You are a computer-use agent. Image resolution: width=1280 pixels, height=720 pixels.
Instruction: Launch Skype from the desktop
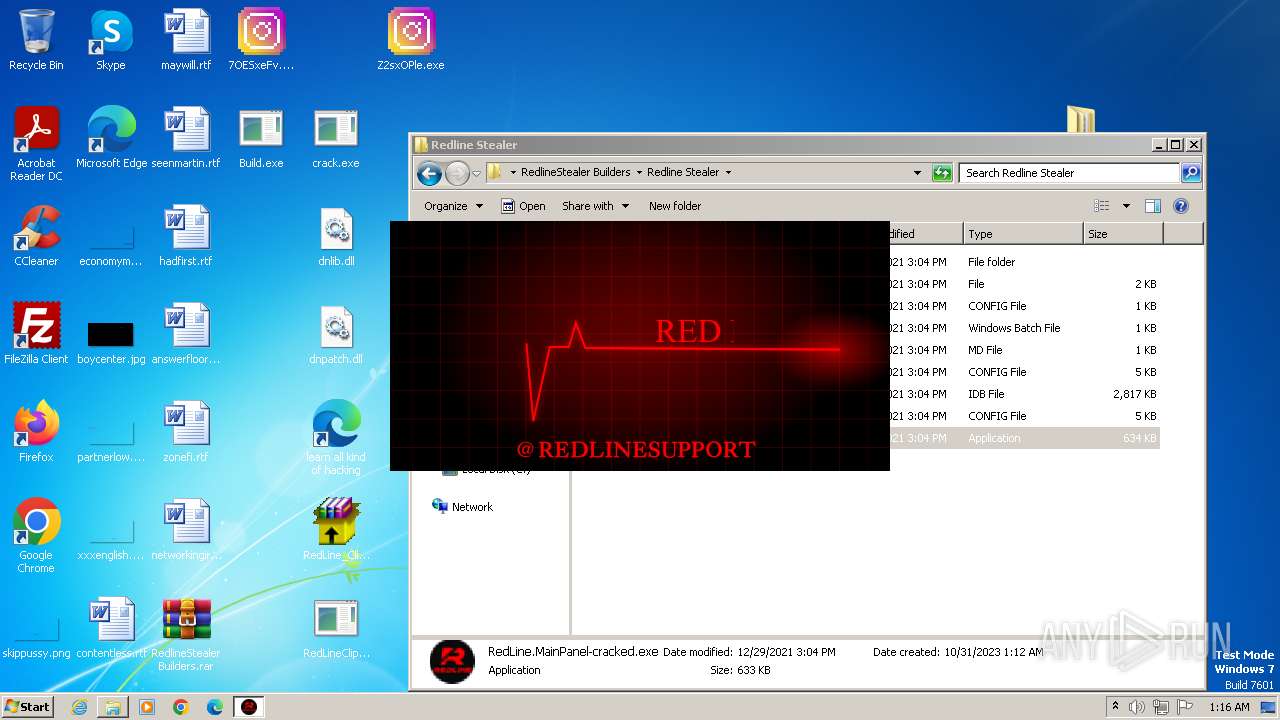111,40
